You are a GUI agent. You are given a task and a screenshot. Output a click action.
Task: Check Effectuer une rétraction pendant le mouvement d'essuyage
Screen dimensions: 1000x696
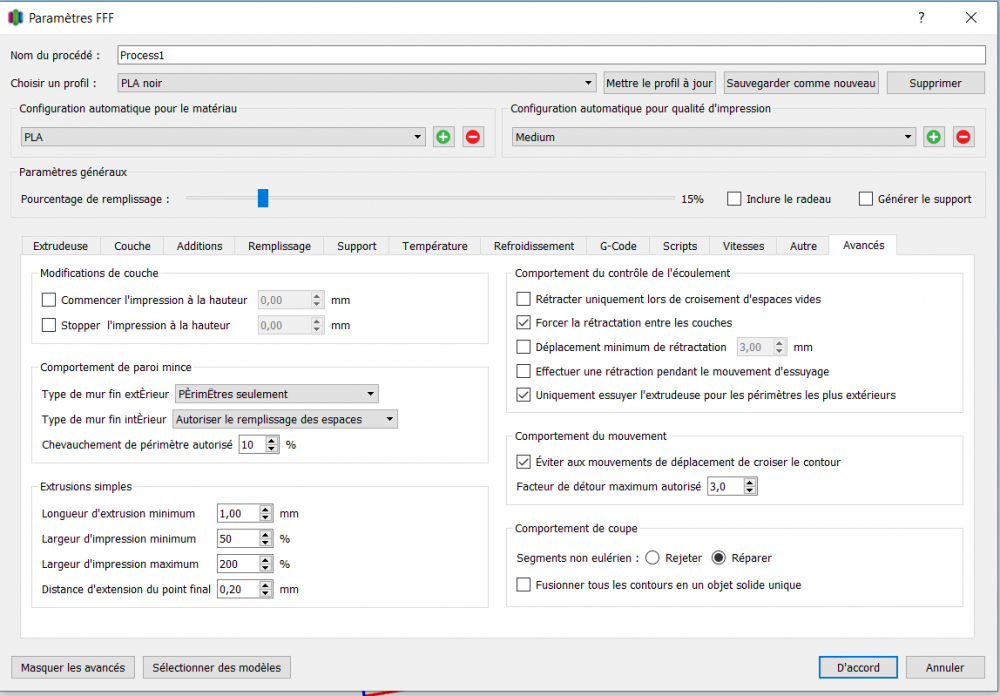coord(524,371)
